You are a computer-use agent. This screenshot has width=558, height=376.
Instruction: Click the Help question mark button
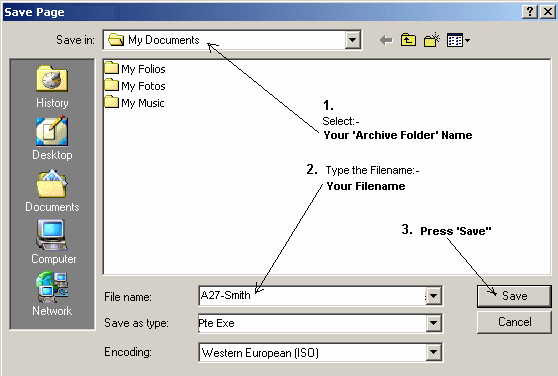click(x=530, y=12)
